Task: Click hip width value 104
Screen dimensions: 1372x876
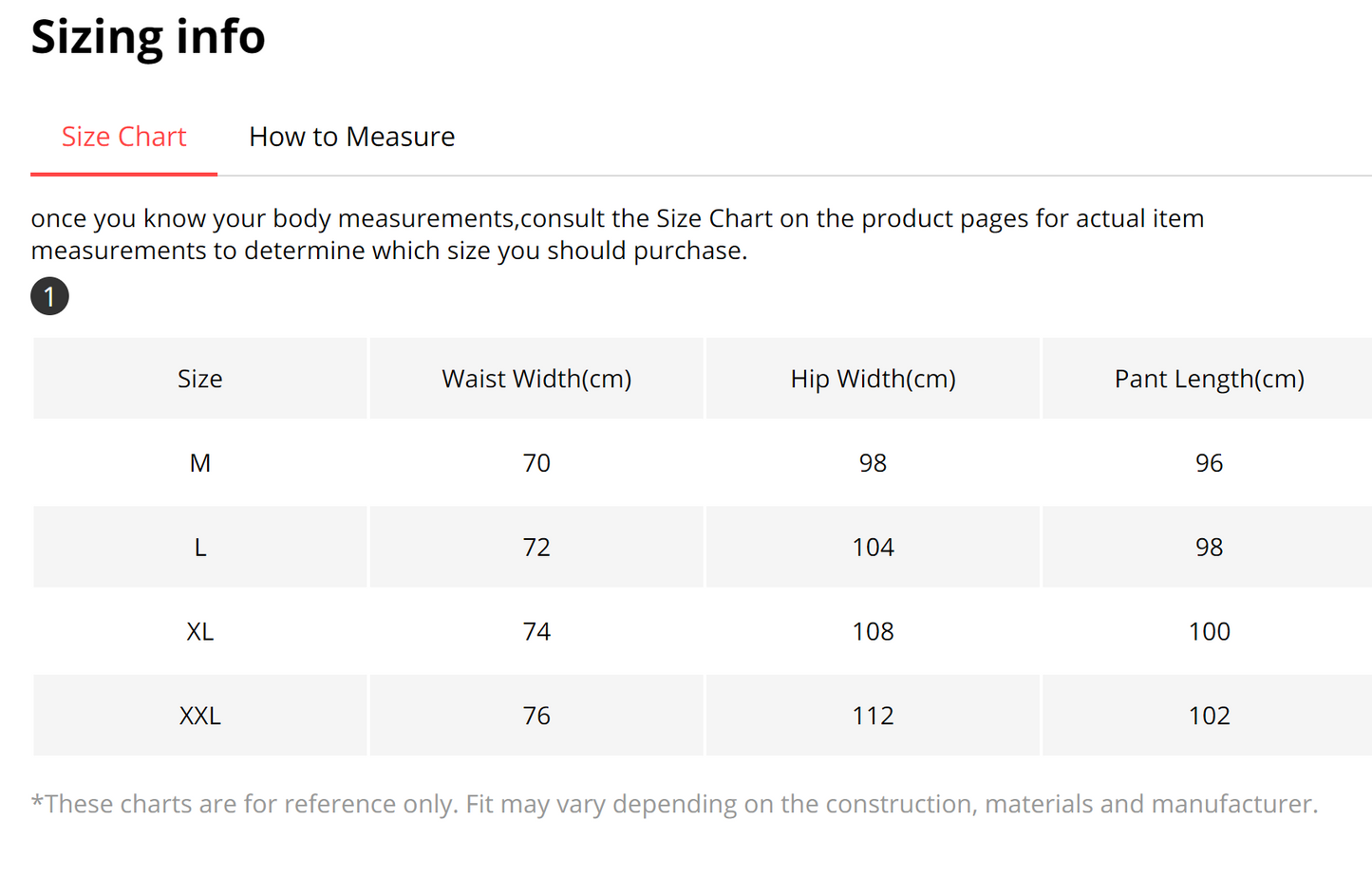Action: [x=873, y=548]
